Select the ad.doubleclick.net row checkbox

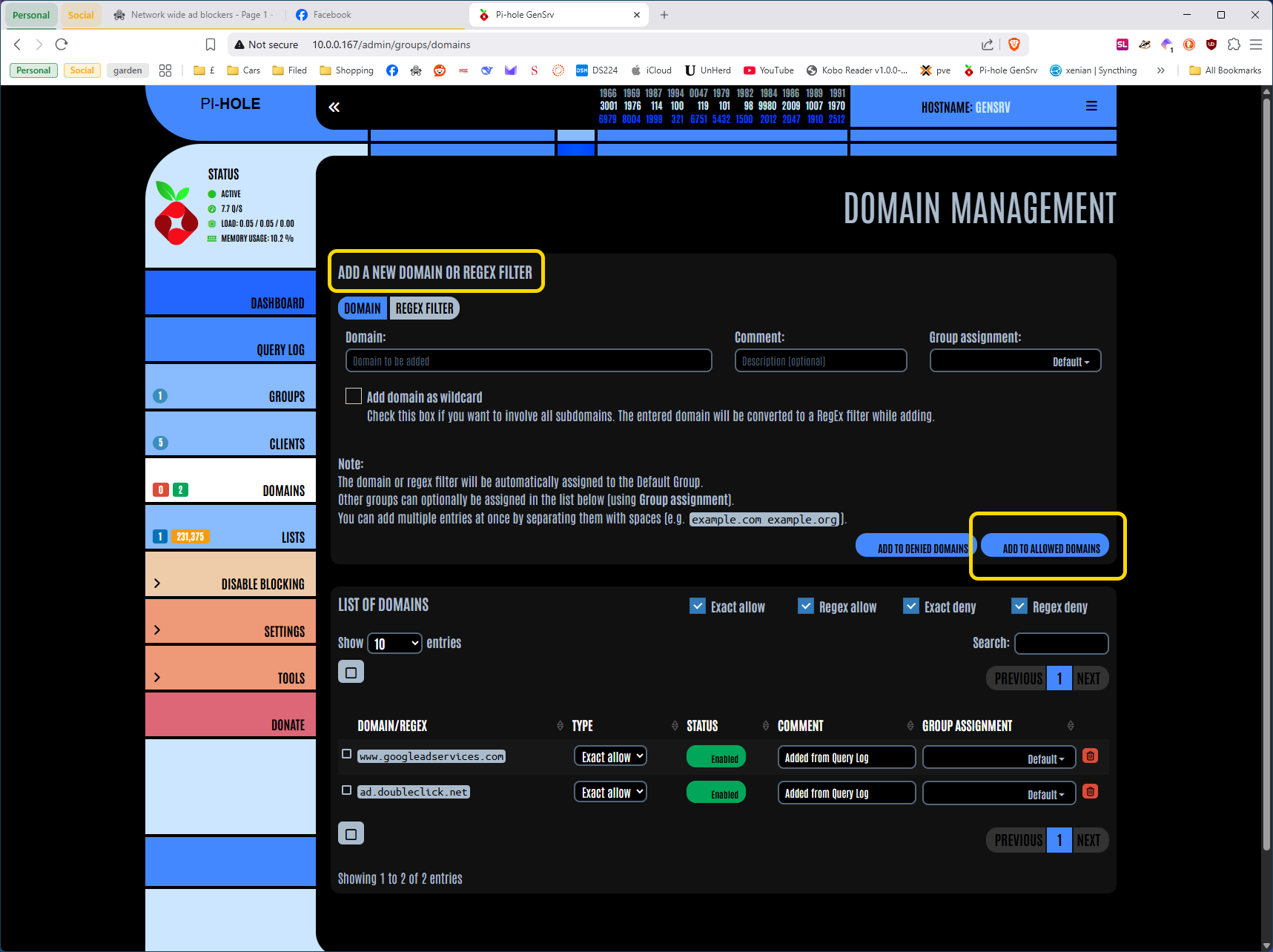point(346,790)
